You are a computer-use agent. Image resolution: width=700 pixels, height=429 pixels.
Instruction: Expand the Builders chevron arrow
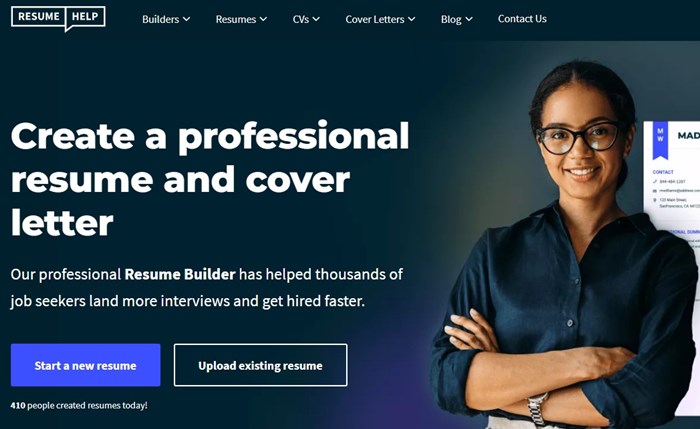tap(187, 19)
